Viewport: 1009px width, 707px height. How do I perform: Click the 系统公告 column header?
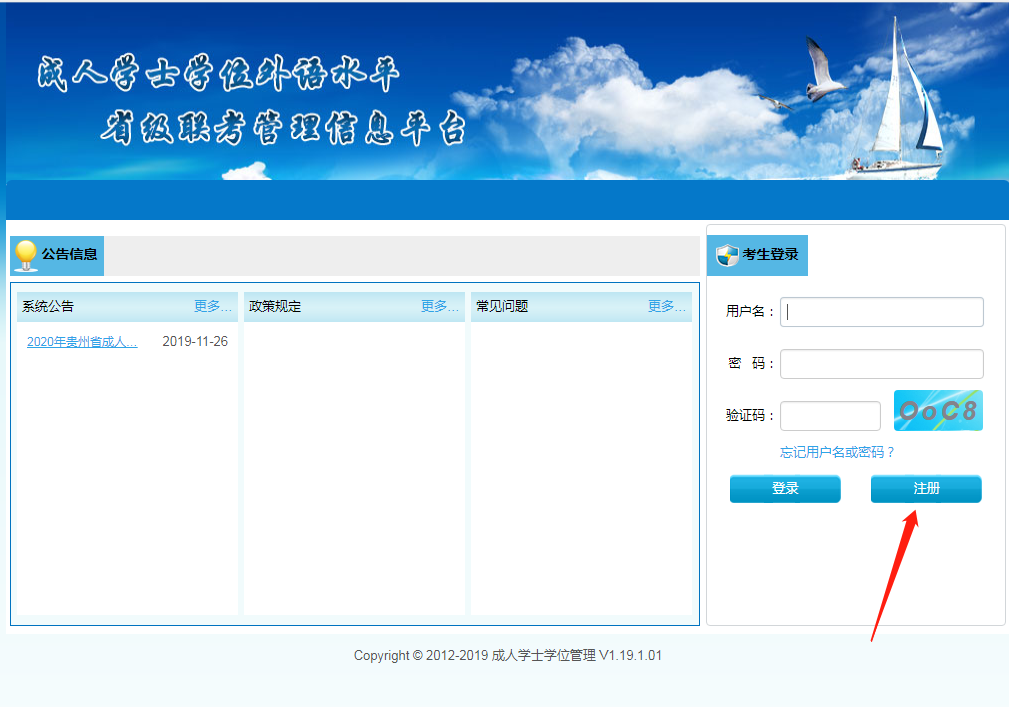click(48, 306)
